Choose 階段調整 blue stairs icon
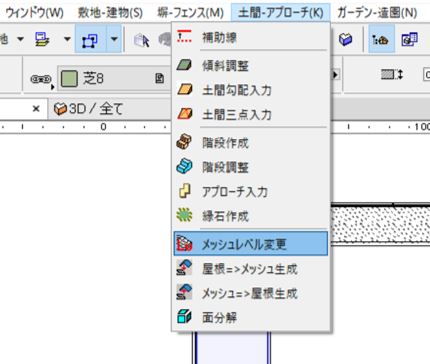430x364 pixels. (184, 167)
